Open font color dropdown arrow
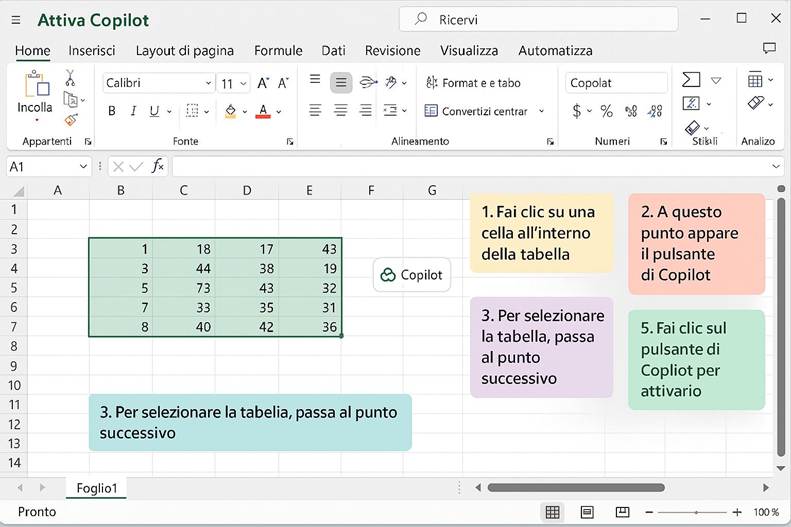The height and width of the screenshot is (527, 791). click(x=278, y=111)
